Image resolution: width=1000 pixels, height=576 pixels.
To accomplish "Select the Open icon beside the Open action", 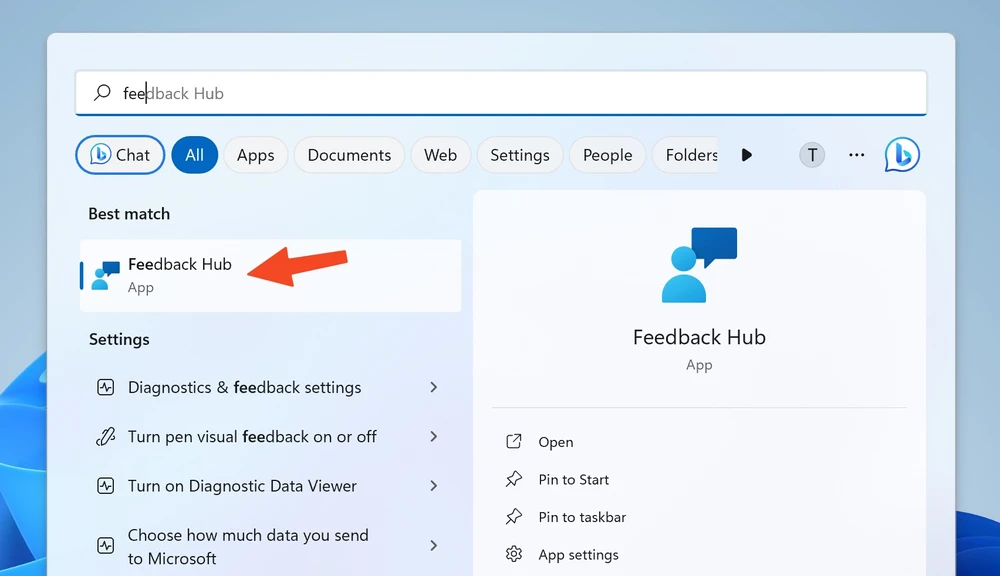I will tap(514, 441).
